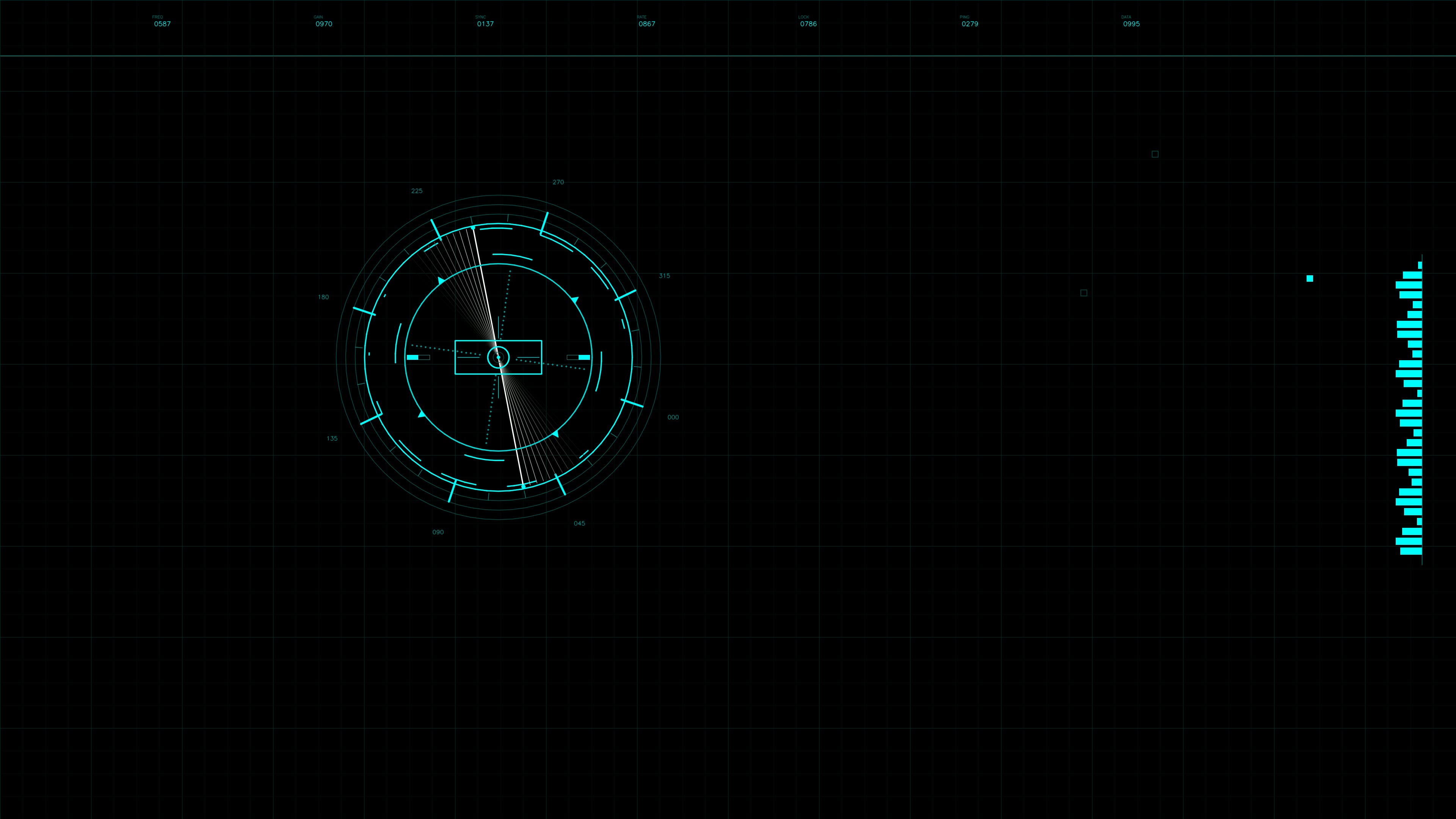Click the 090 bearing label
Image resolution: width=1456 pixels, height=819 pixels.
tap(438, 532)
